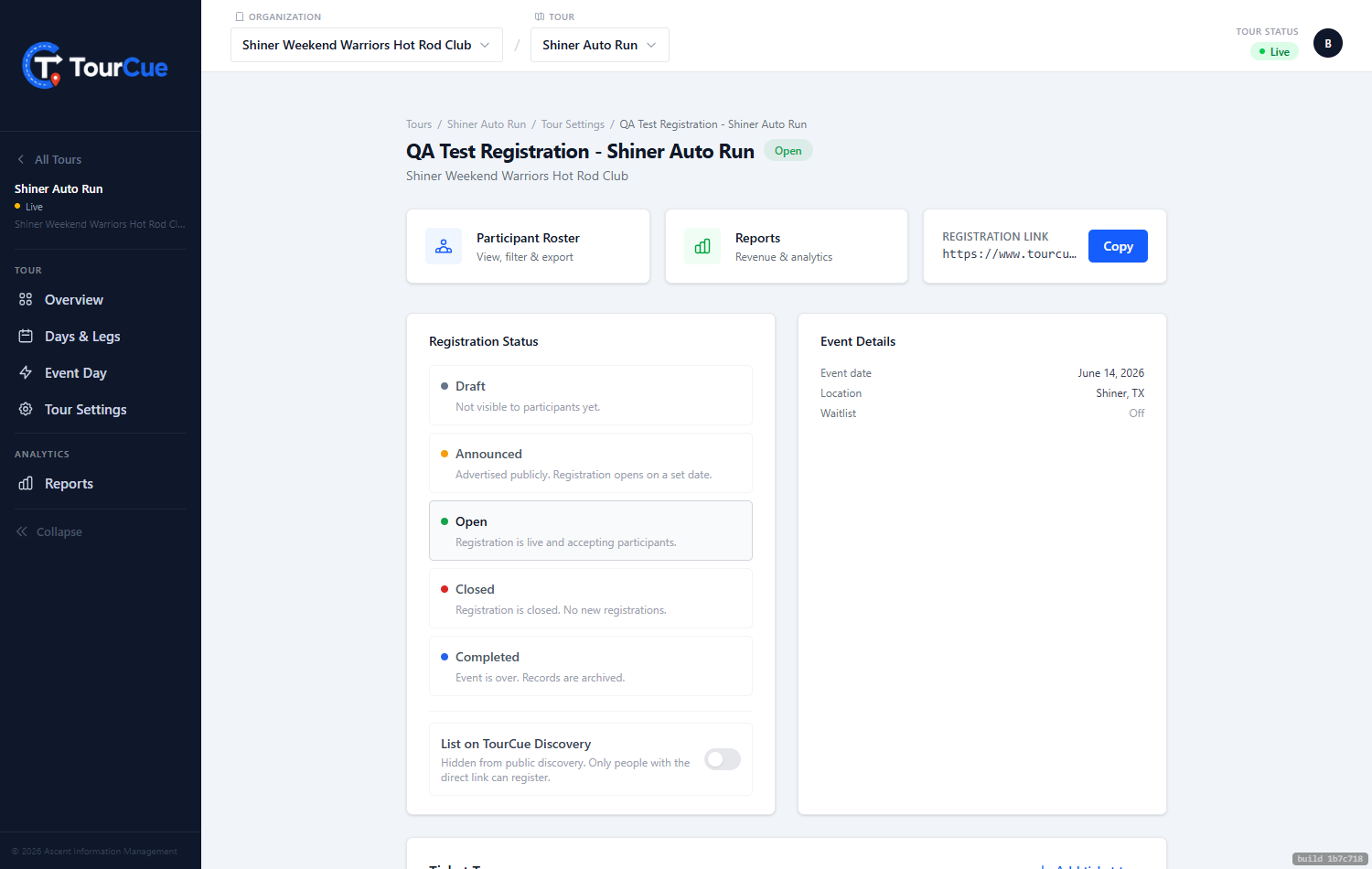Collapse the sidebar
1372x869 pixels.
pyautogui.click(x=49, y=531)
